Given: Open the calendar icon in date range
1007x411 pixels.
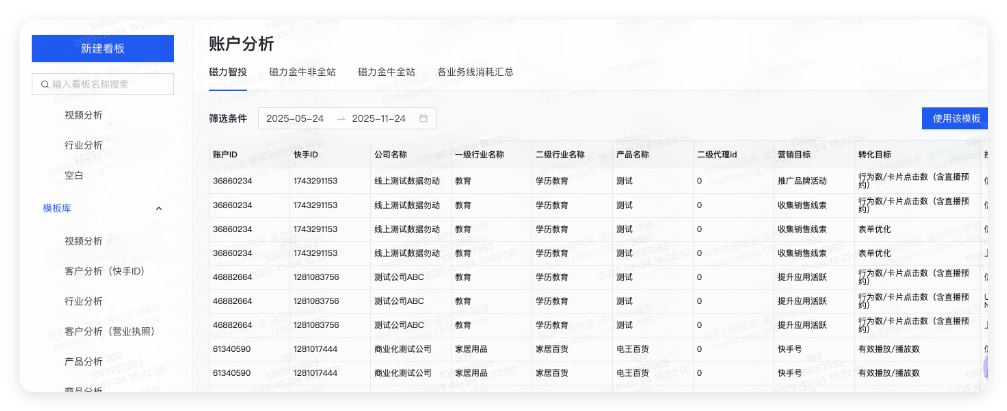Looking at the screenshot, I should click(x=423, y=118).
